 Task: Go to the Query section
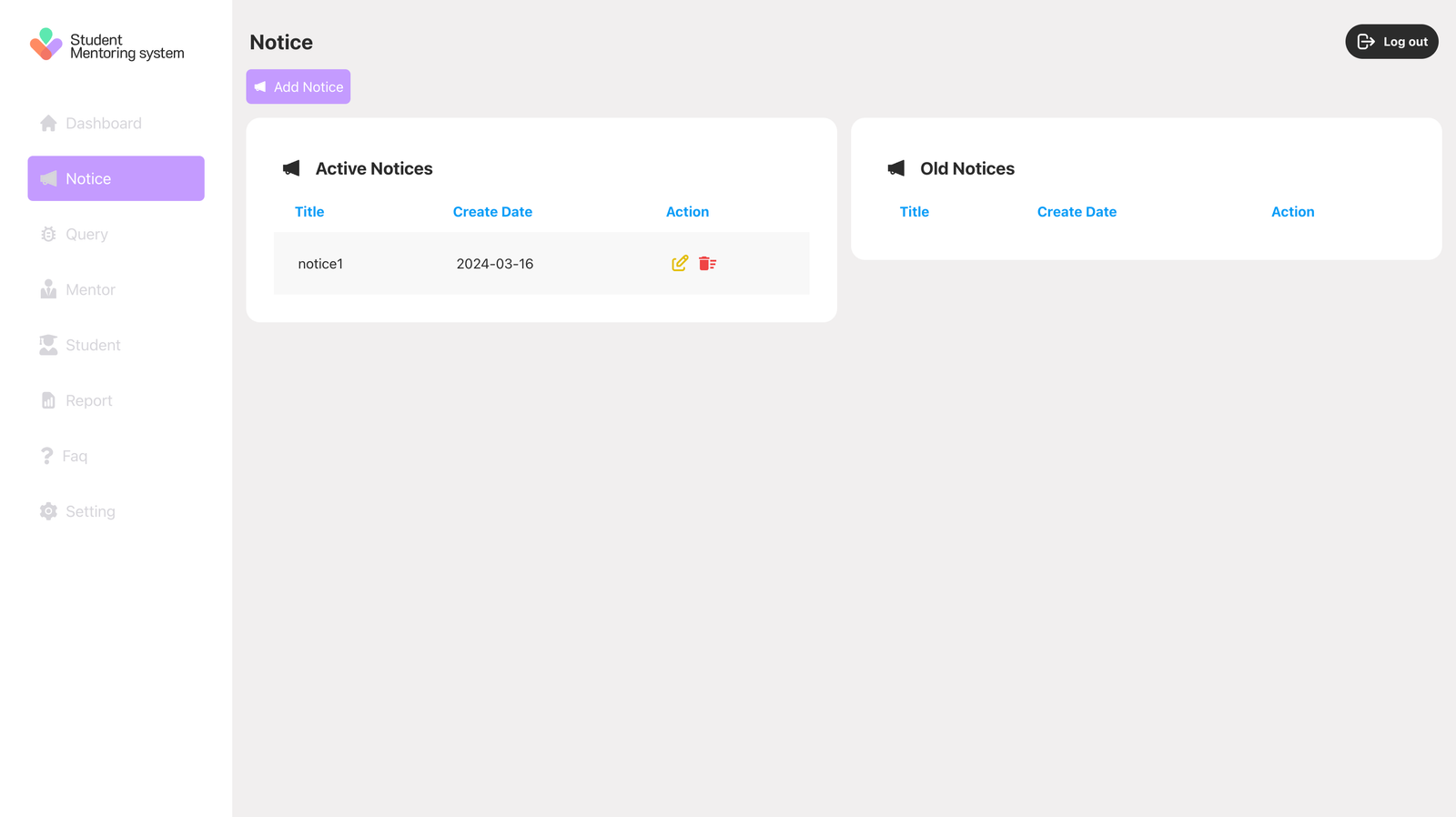coord(116,234)
